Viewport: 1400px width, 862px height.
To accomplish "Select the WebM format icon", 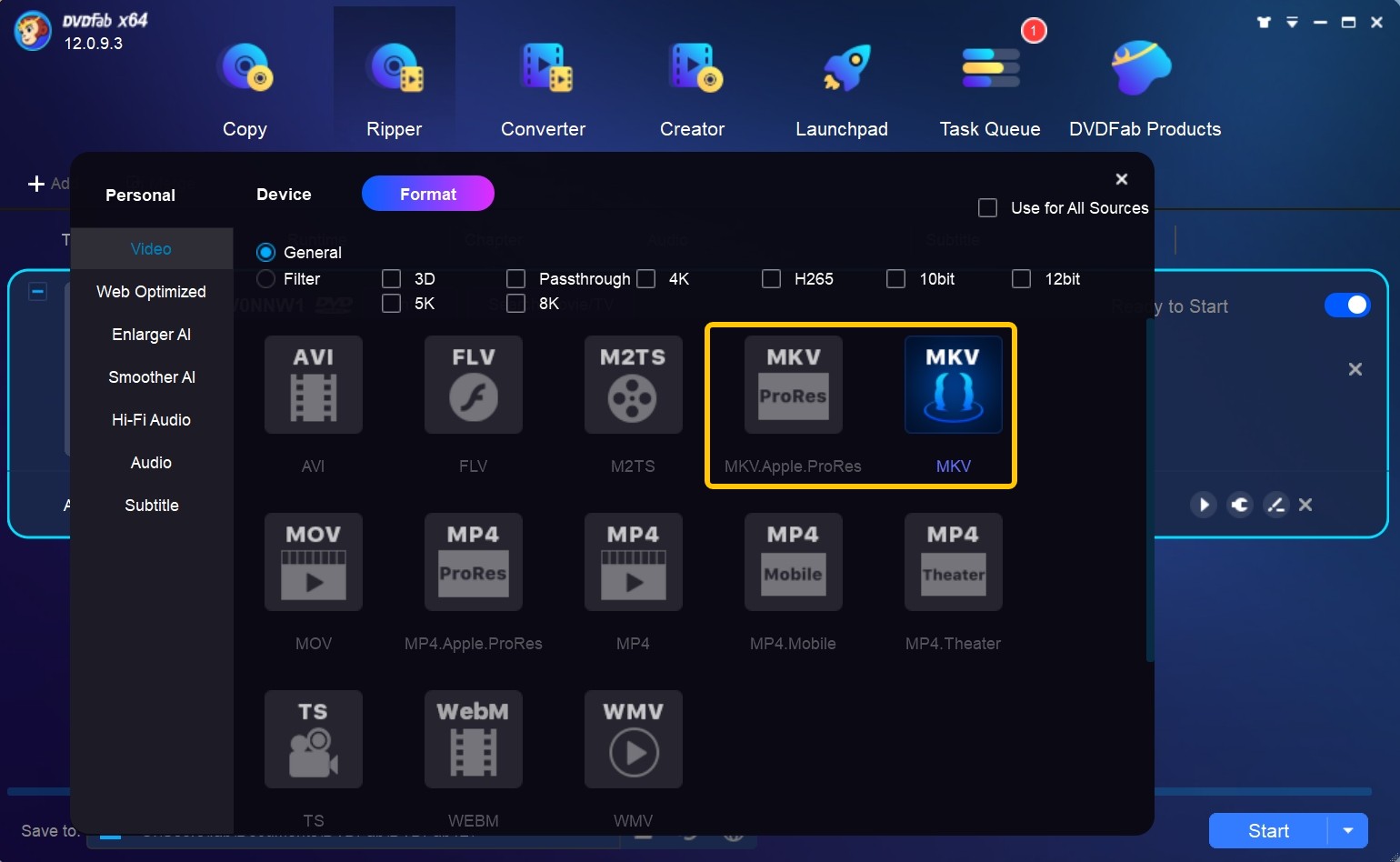I will [474, 739].
